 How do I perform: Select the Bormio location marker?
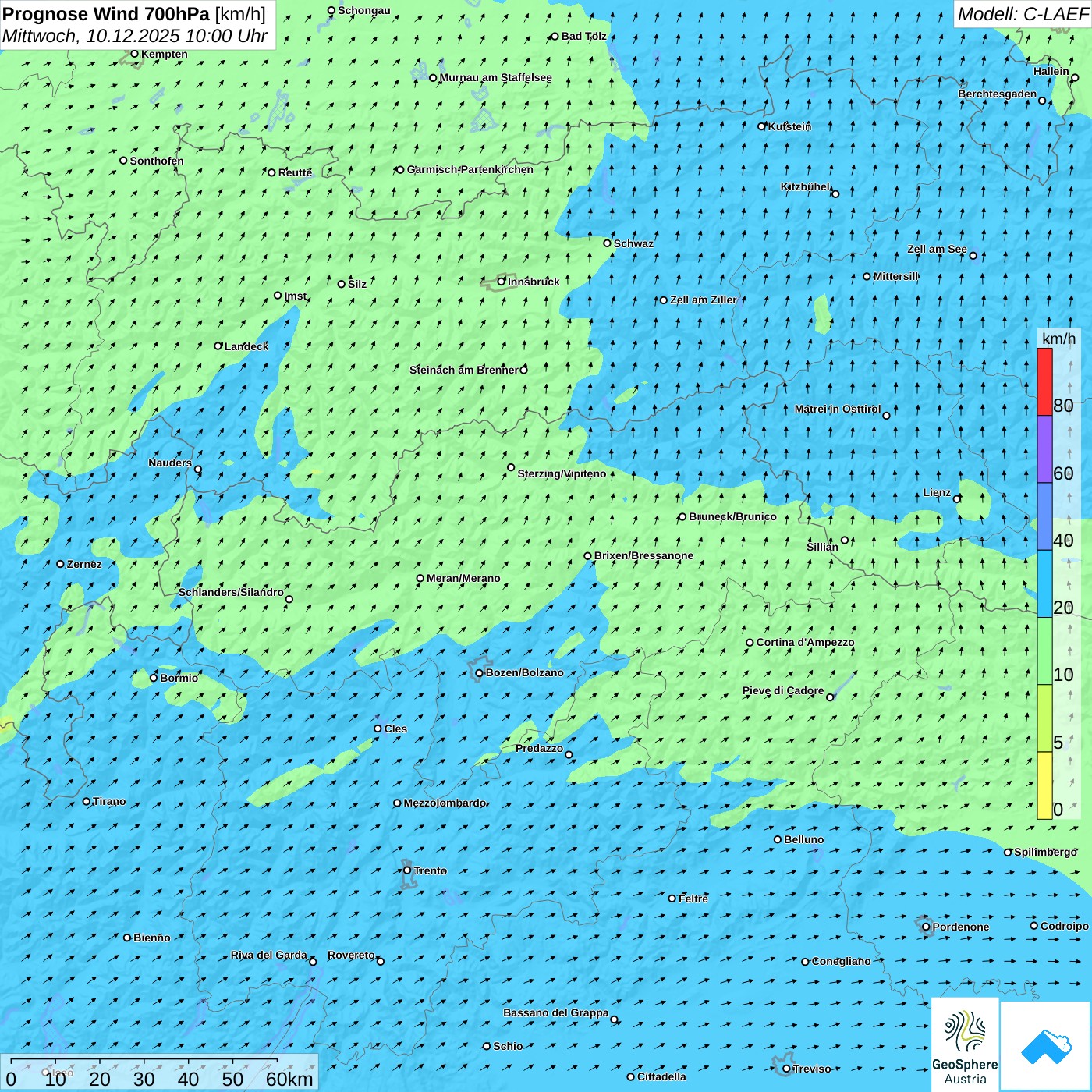[x=154, y=678]
